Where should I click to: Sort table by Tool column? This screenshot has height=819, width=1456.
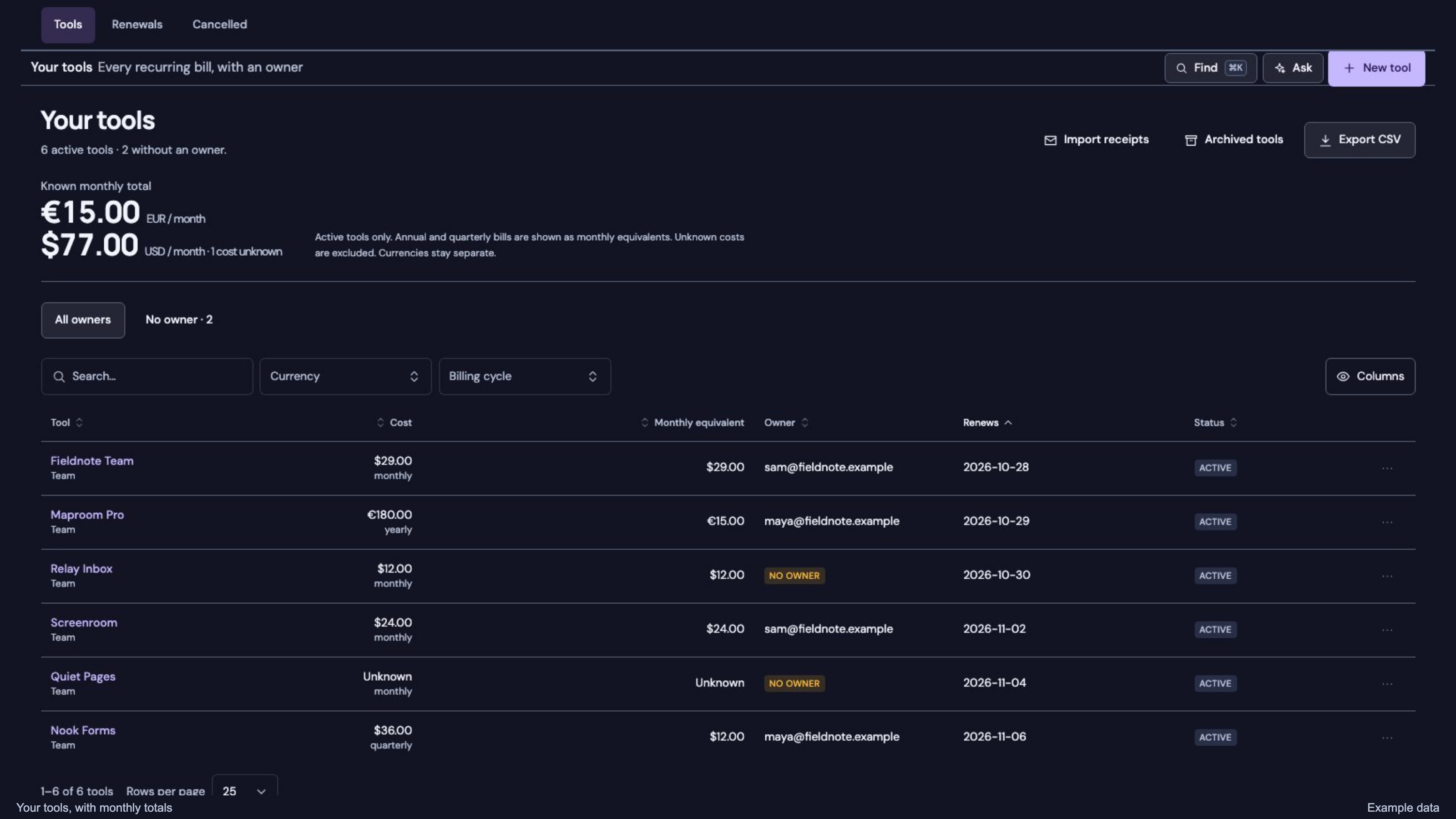pos(67,422)
